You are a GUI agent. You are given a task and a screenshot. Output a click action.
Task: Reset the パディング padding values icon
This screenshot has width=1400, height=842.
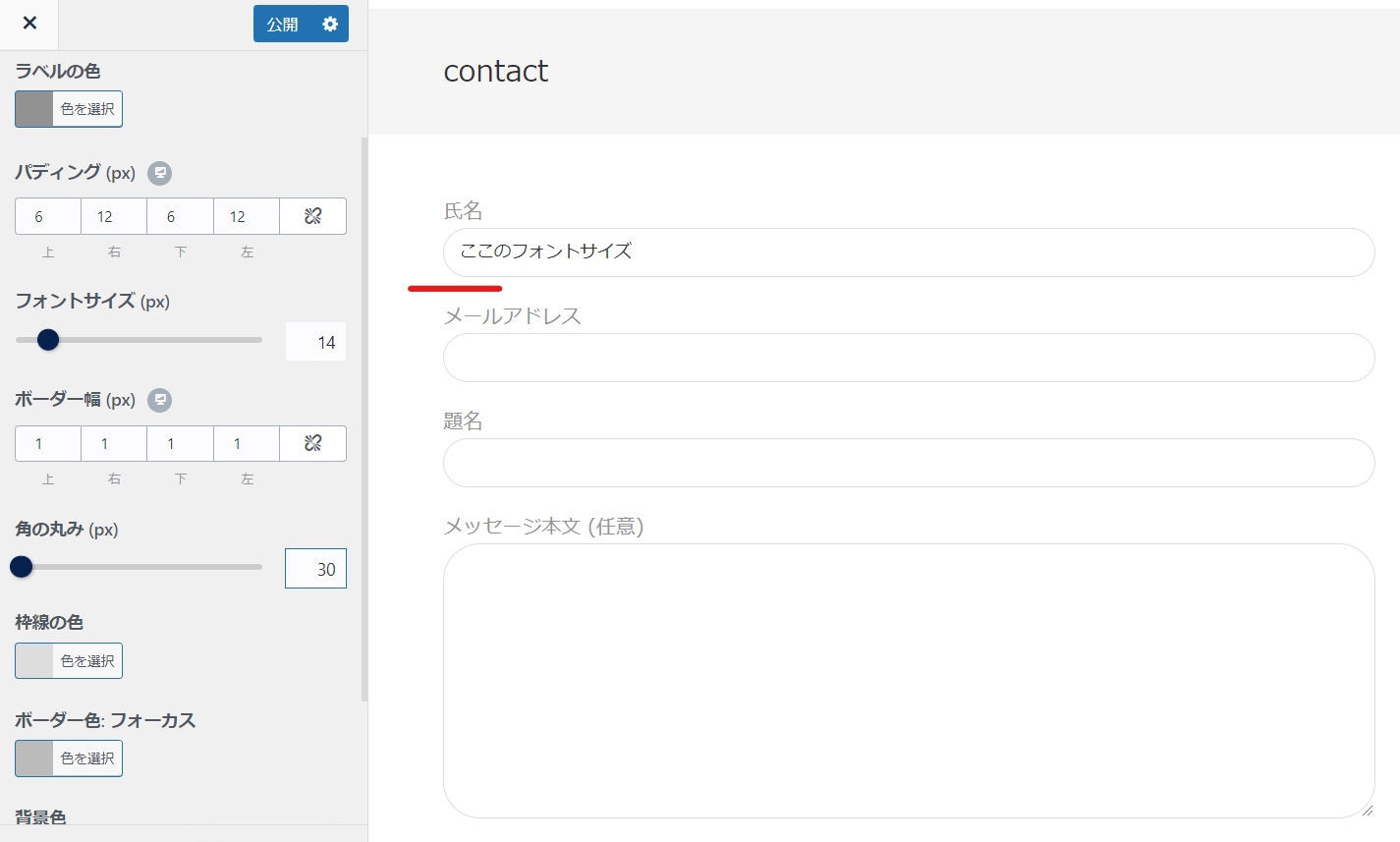pyautogui.click(x=158, y=173)
